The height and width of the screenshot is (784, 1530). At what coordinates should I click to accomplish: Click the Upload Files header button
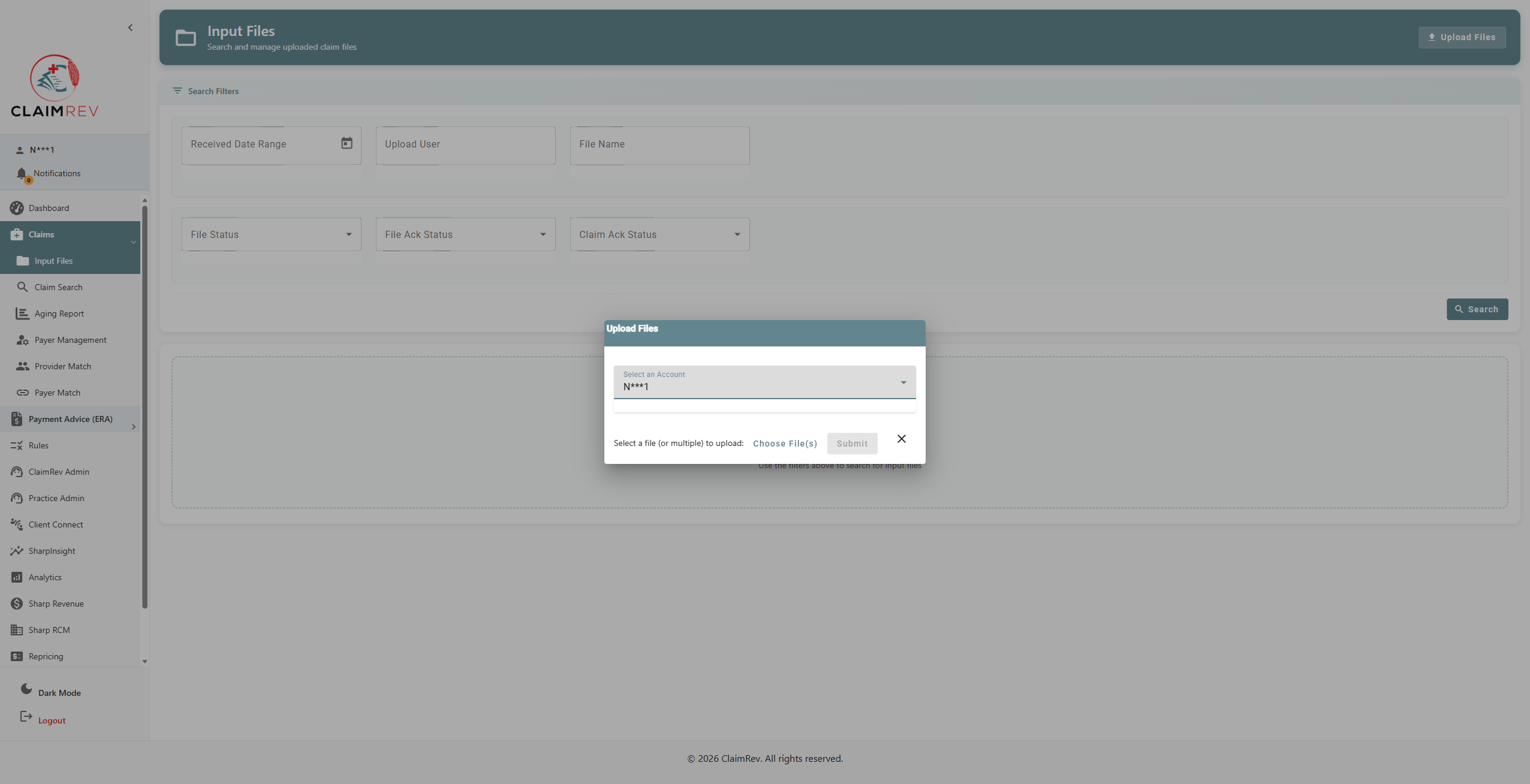pos(1462,37)
